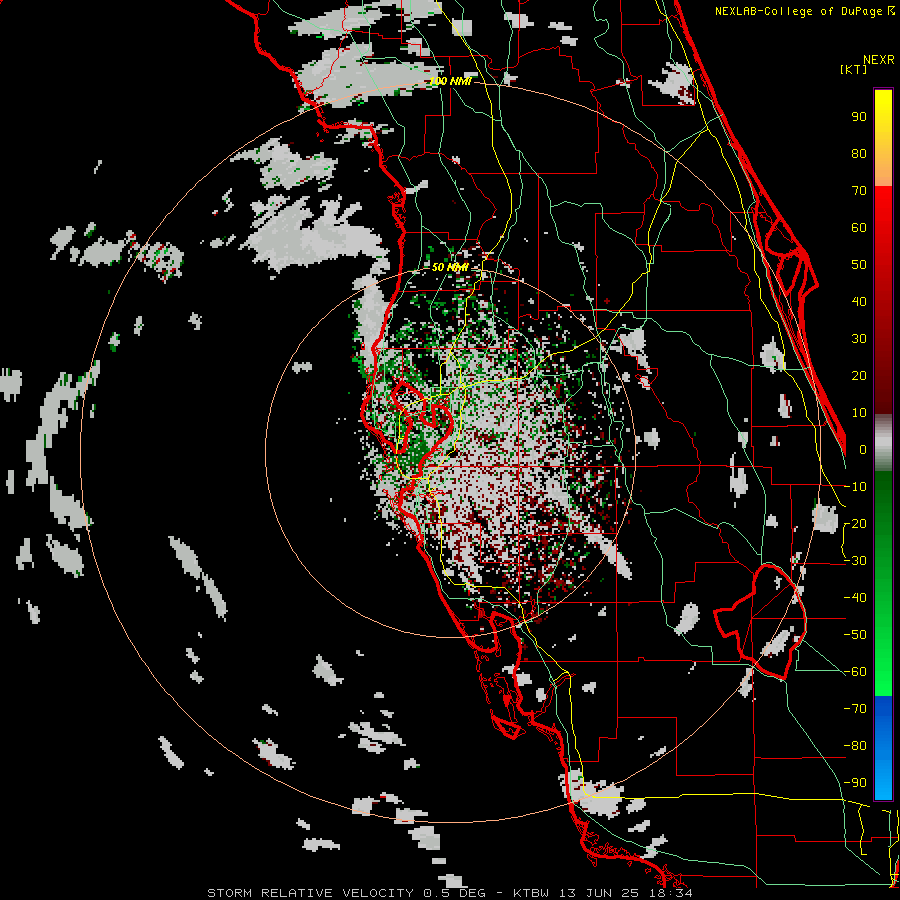Click the 10 value on velocity scale
The width and height of the screenshot is (900, 900).
click(x=859, y=413)
